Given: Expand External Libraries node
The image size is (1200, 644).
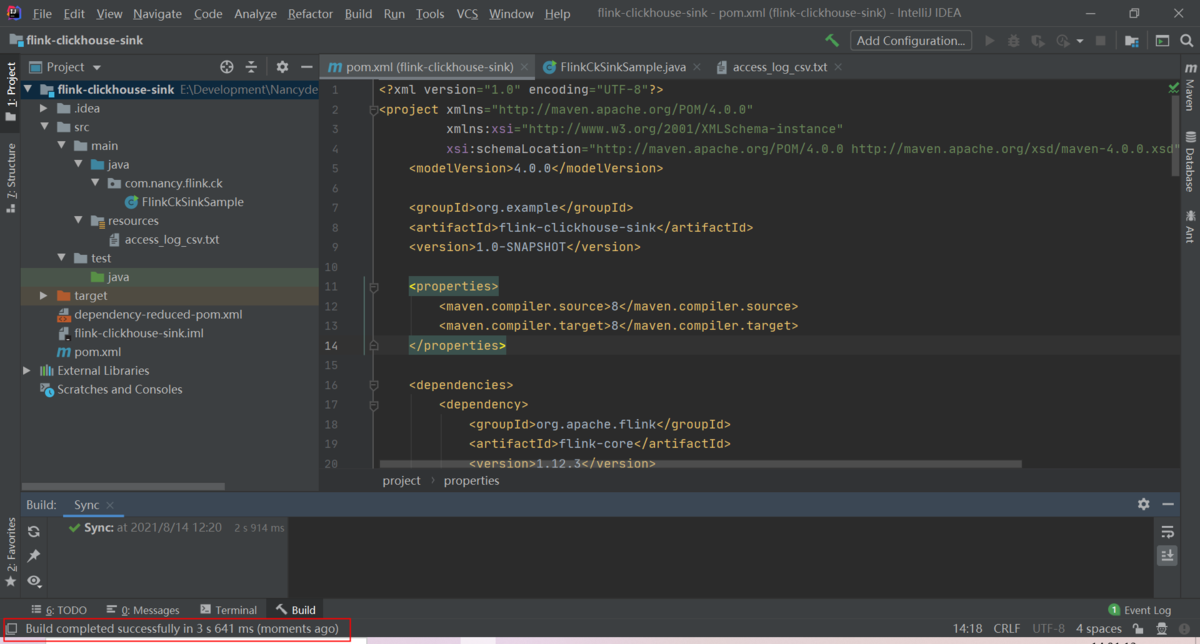Looking at the screenshot, I should click(x=27, y=371).
